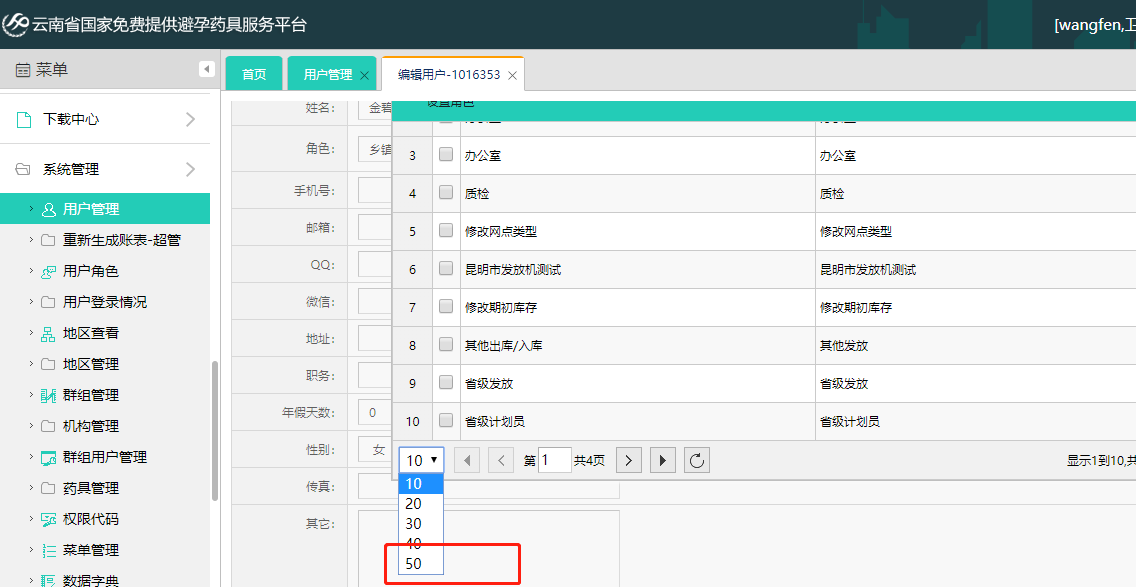The height and width of the screenshot is (587, 1136).
Task: Expand the 下载中心 menu chevron
Action: pyautogui.click(x=191, y=120)
